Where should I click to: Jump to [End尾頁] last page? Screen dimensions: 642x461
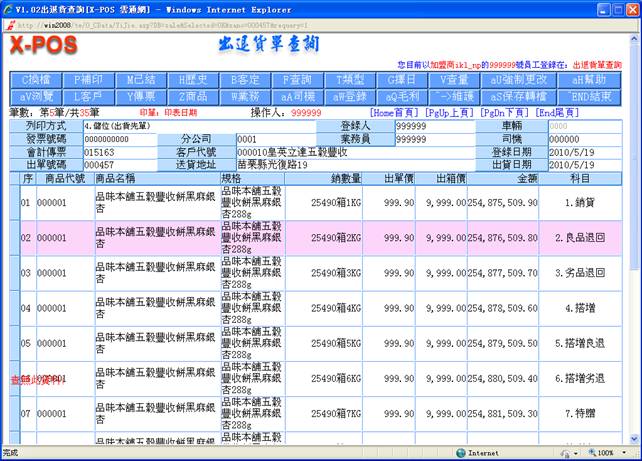point(558,113)
